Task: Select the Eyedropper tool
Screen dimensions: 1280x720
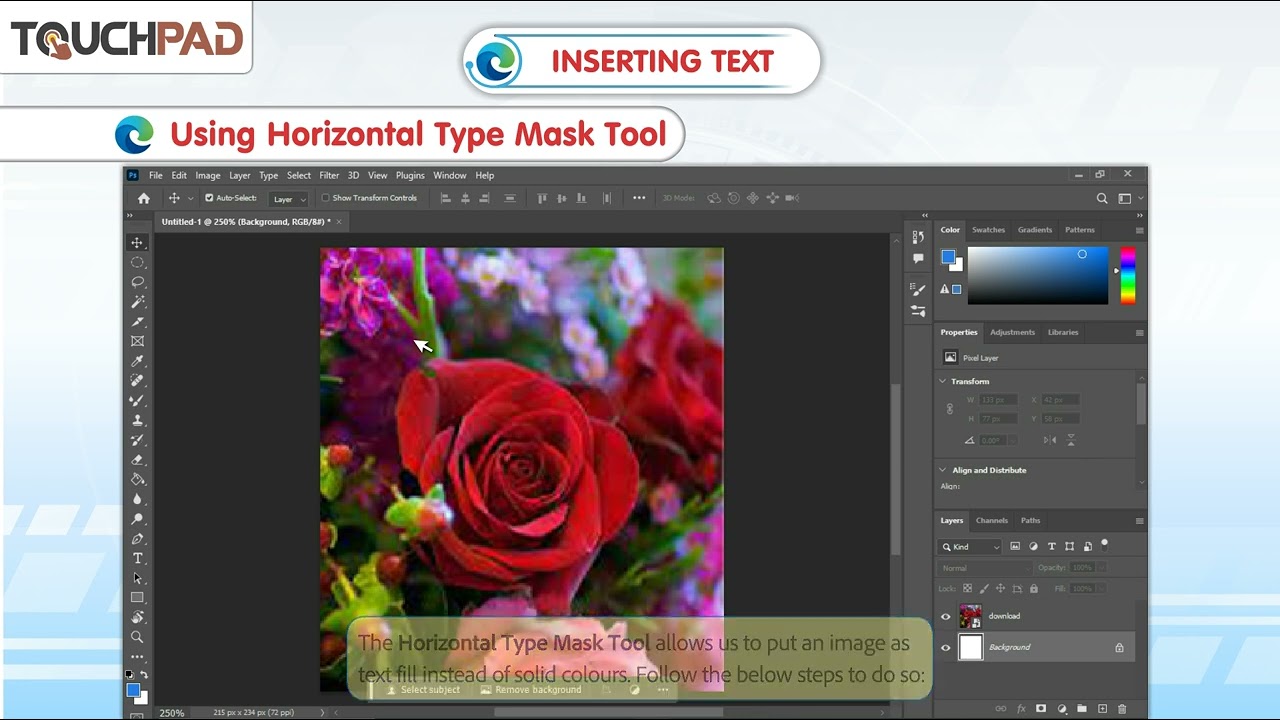Action: coord(138,361)
